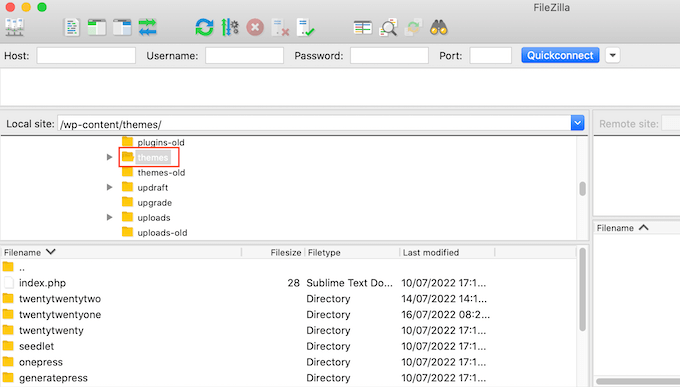Select the twentytwenty directory

pyautogui.click(x=288, y=331)
